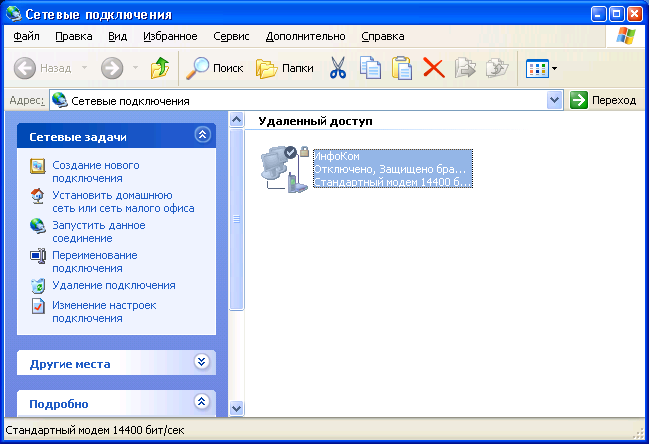The height and width of the screenshot is (444, 649).
Task: Open the Дополнительно menu
Action: 305,36
